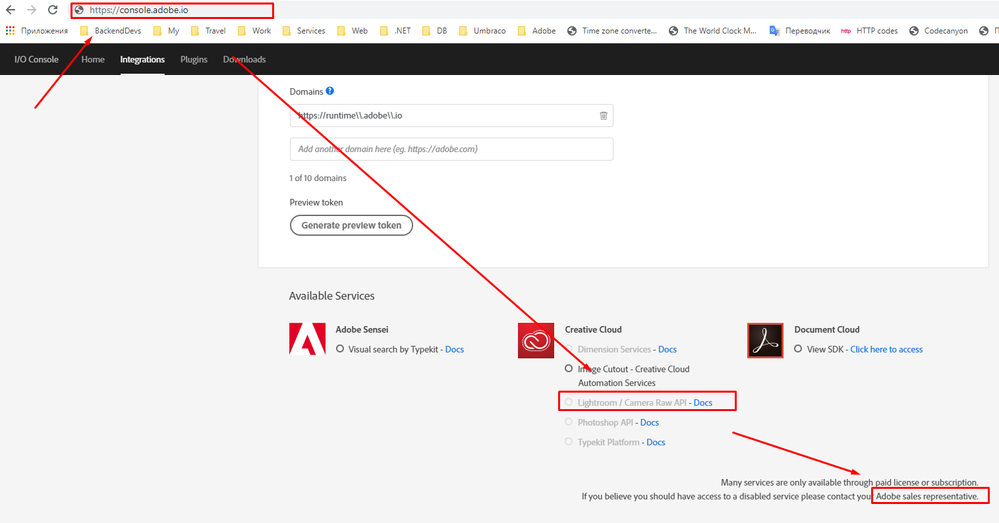Open the Web bookmark folder

coord(352,31)
